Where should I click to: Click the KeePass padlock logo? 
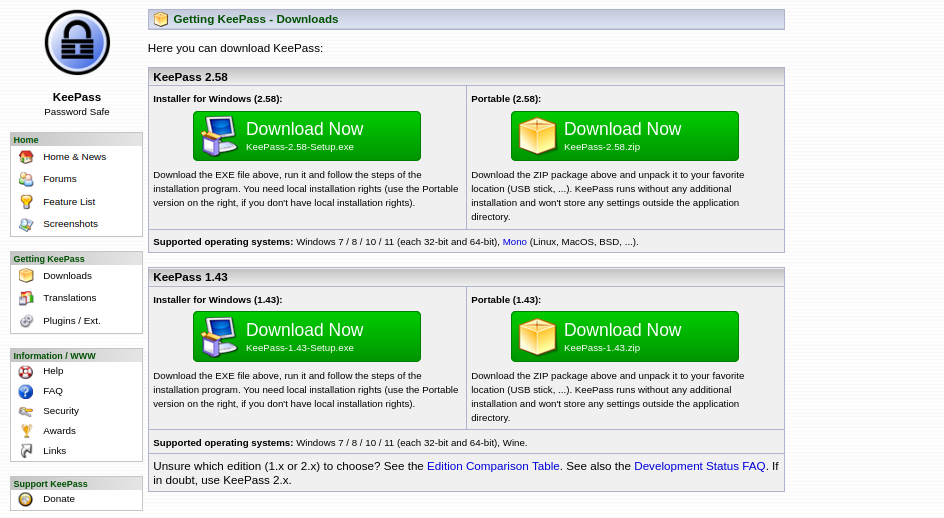click(77, 43)
